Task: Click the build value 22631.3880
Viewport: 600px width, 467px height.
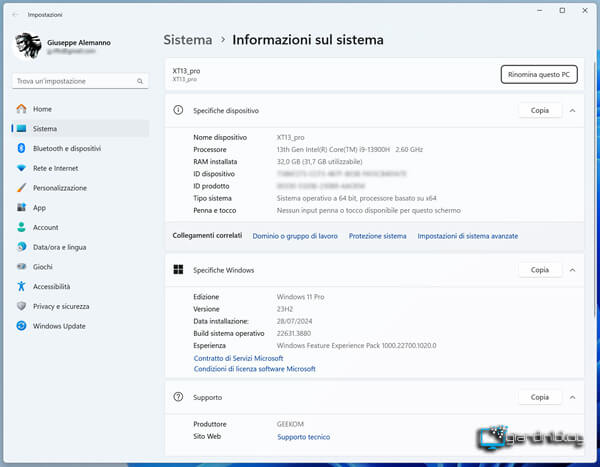Action: click(293, 333)
